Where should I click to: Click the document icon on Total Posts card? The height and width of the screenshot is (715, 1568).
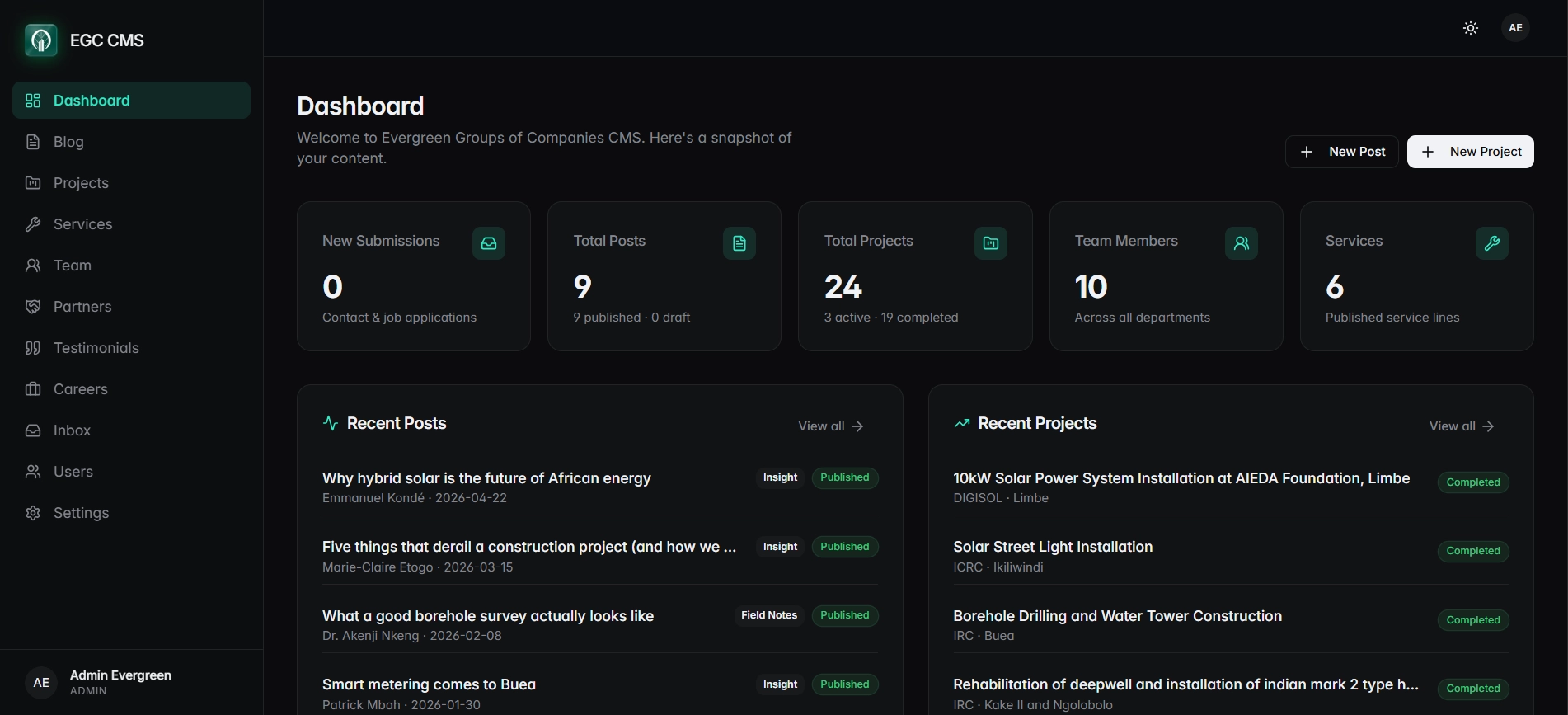(x=739, y=243)
